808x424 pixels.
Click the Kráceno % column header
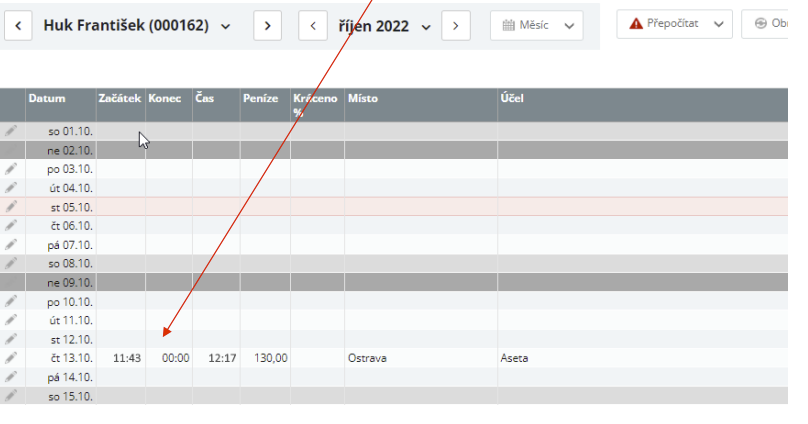coord(317,105)
